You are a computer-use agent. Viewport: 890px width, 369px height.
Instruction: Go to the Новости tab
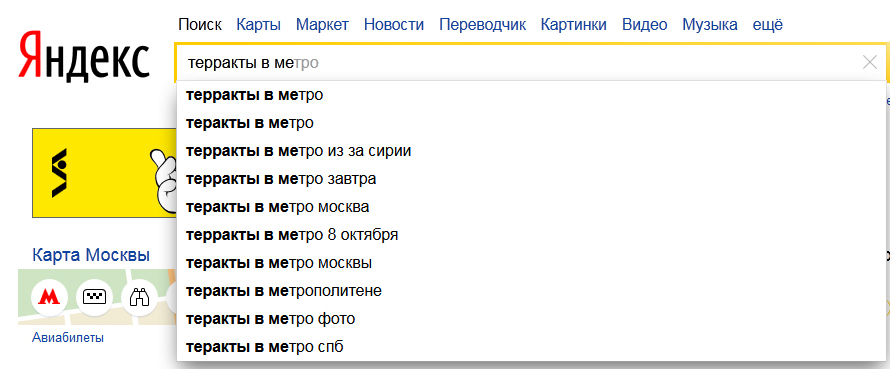(393, 25)
